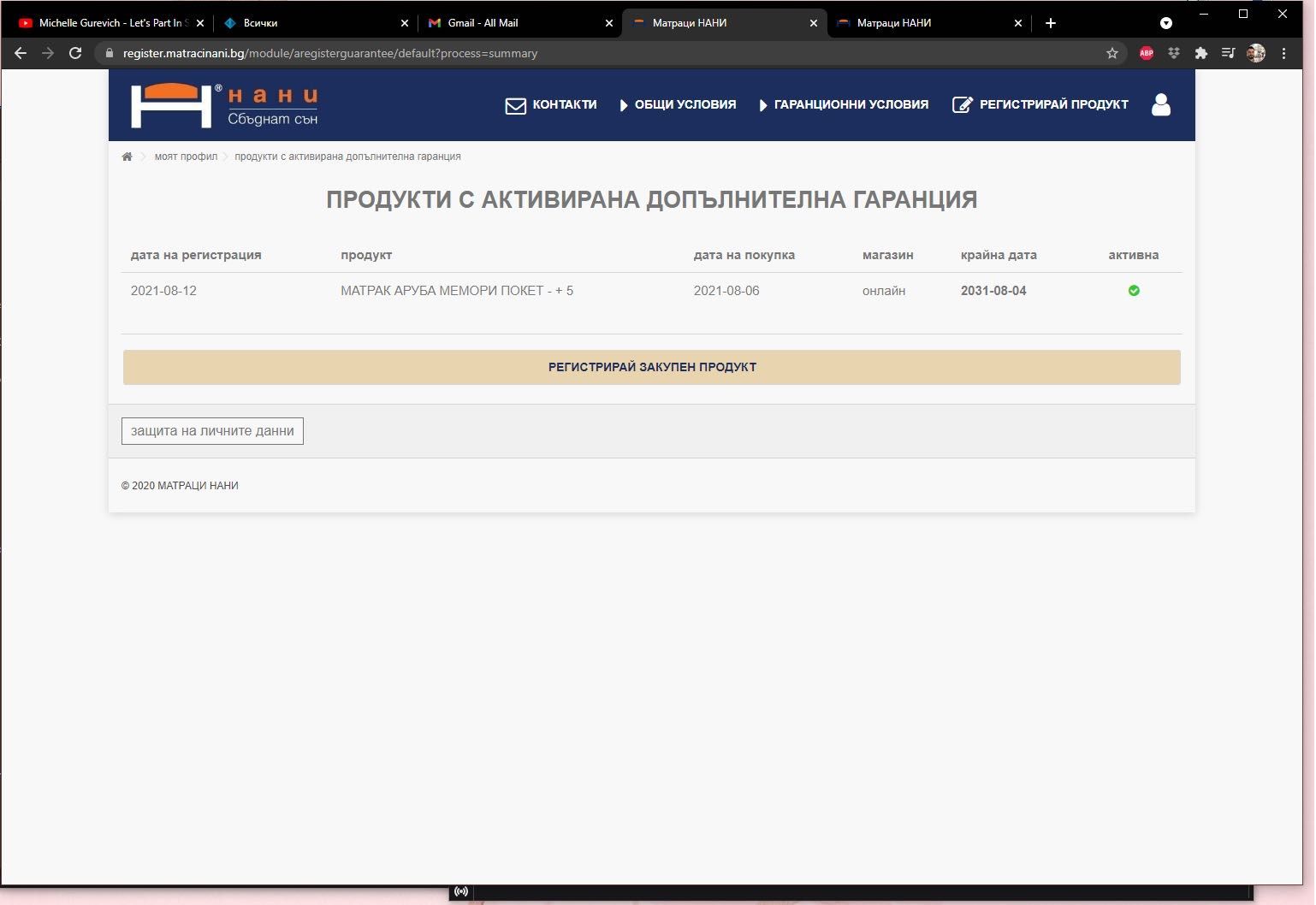Open the AdBlock Plus extension icon

click(x=1147, y=53)
